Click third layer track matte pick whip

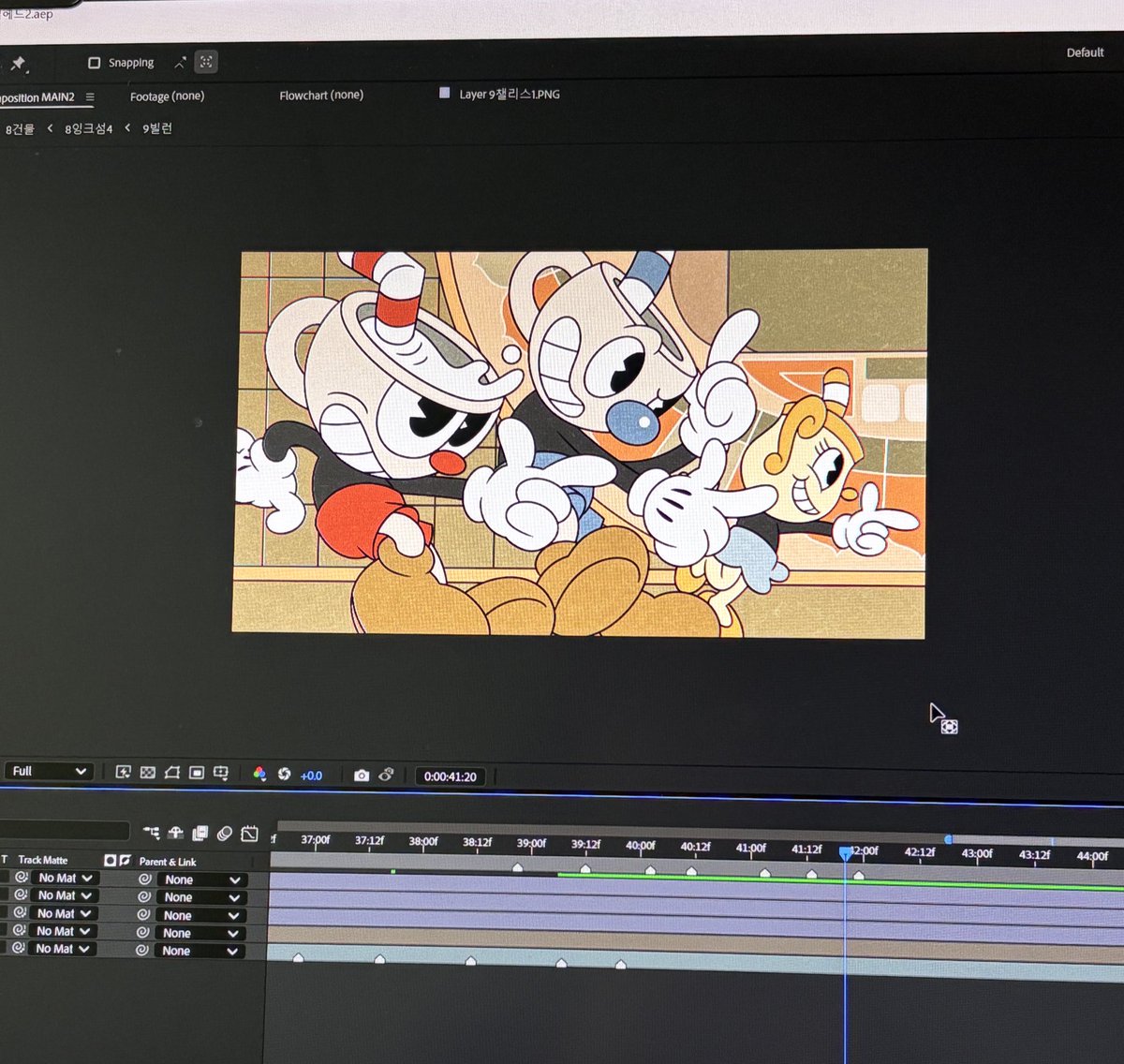(20, 913)
